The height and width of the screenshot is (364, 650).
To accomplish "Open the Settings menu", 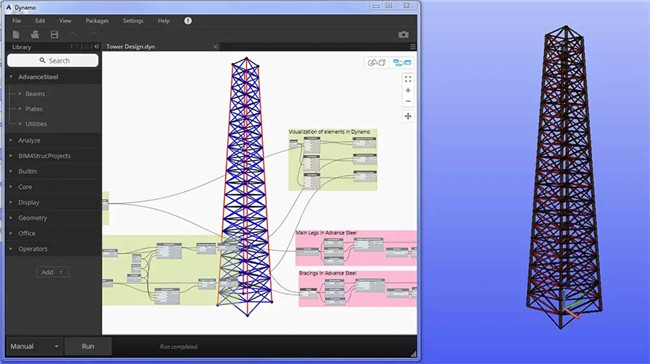I will tap(133, 21).
